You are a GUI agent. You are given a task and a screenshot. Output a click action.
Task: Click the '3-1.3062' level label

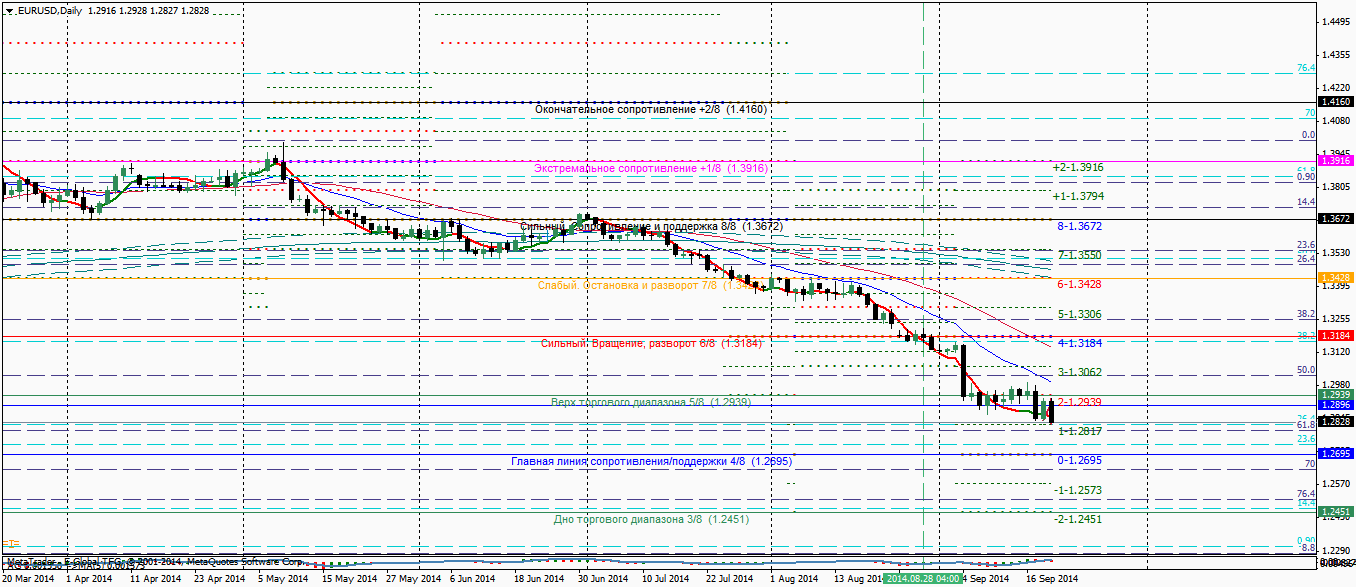click(1080, 371)
